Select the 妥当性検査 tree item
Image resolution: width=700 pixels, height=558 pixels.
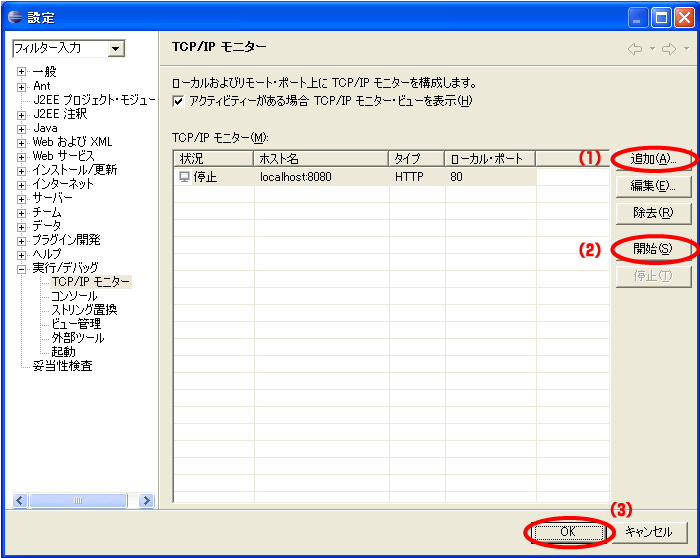point(62,366)
